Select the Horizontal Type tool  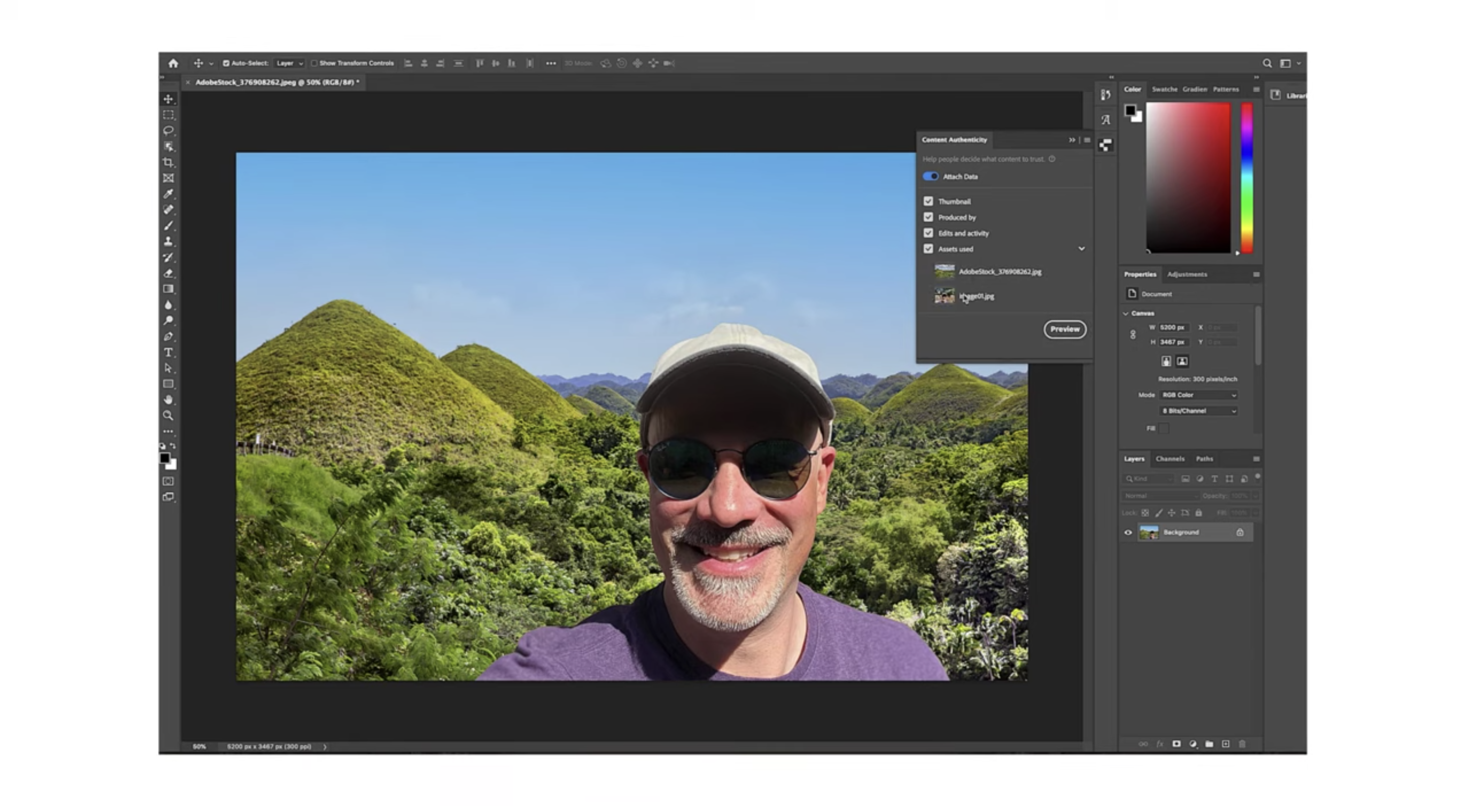tap(168, 352)
